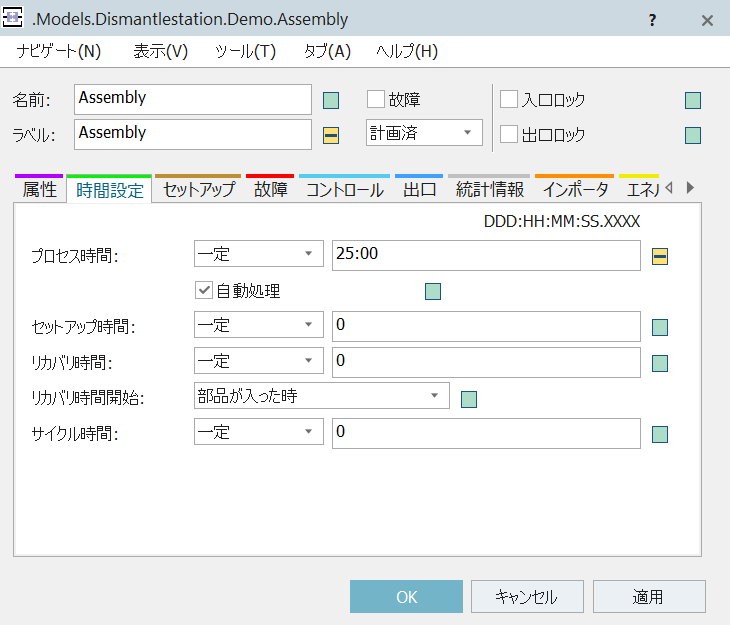Toggle the yellow inheritance square beside ラベル field
This screenshot has height=625, width=730.
click(x=331, y=136)
